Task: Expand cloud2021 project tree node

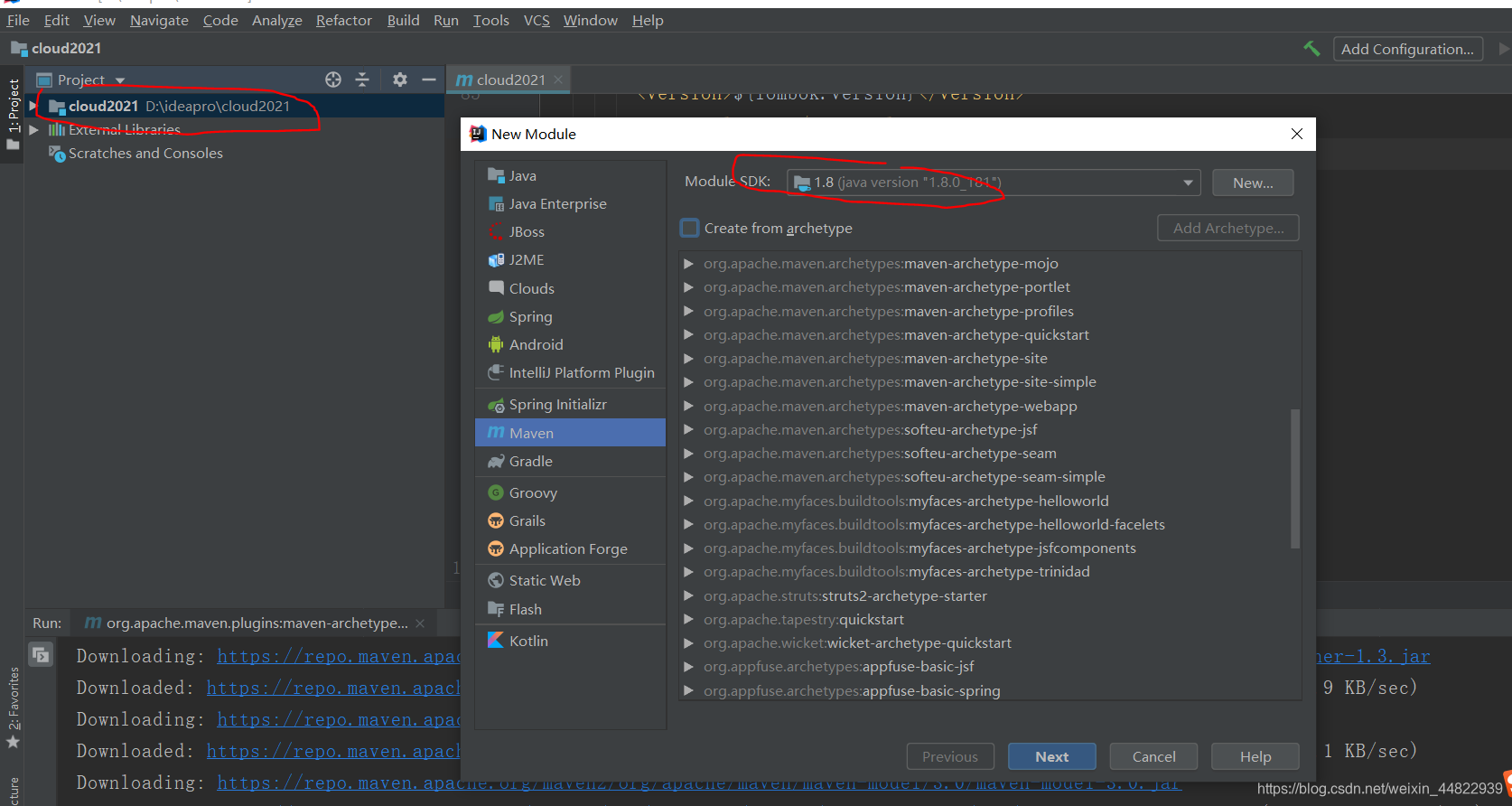Action: [x=33, y=106]
